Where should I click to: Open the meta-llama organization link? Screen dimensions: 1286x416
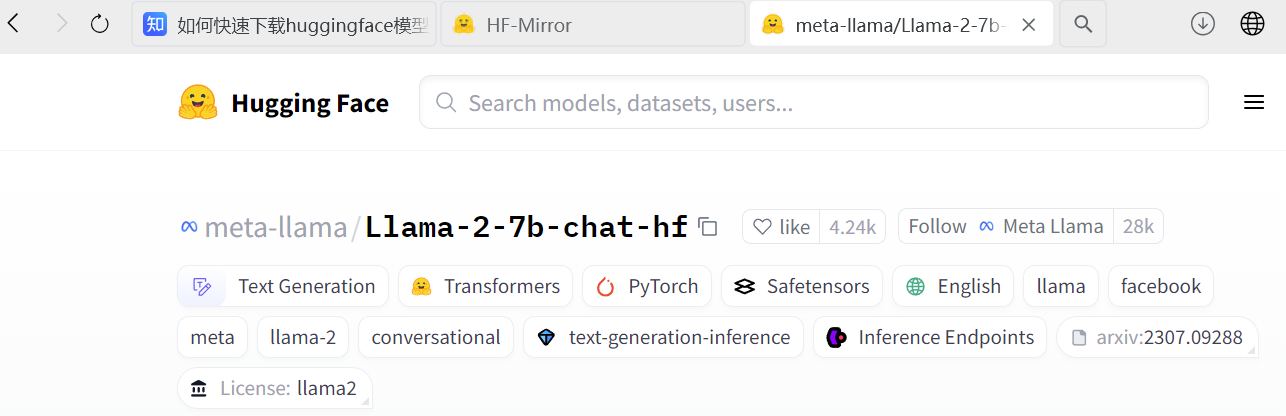tap(275, 228)
